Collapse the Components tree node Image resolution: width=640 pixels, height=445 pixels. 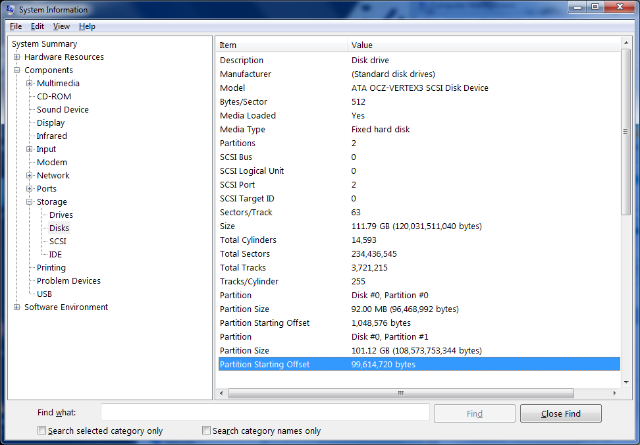click(17, 70)
